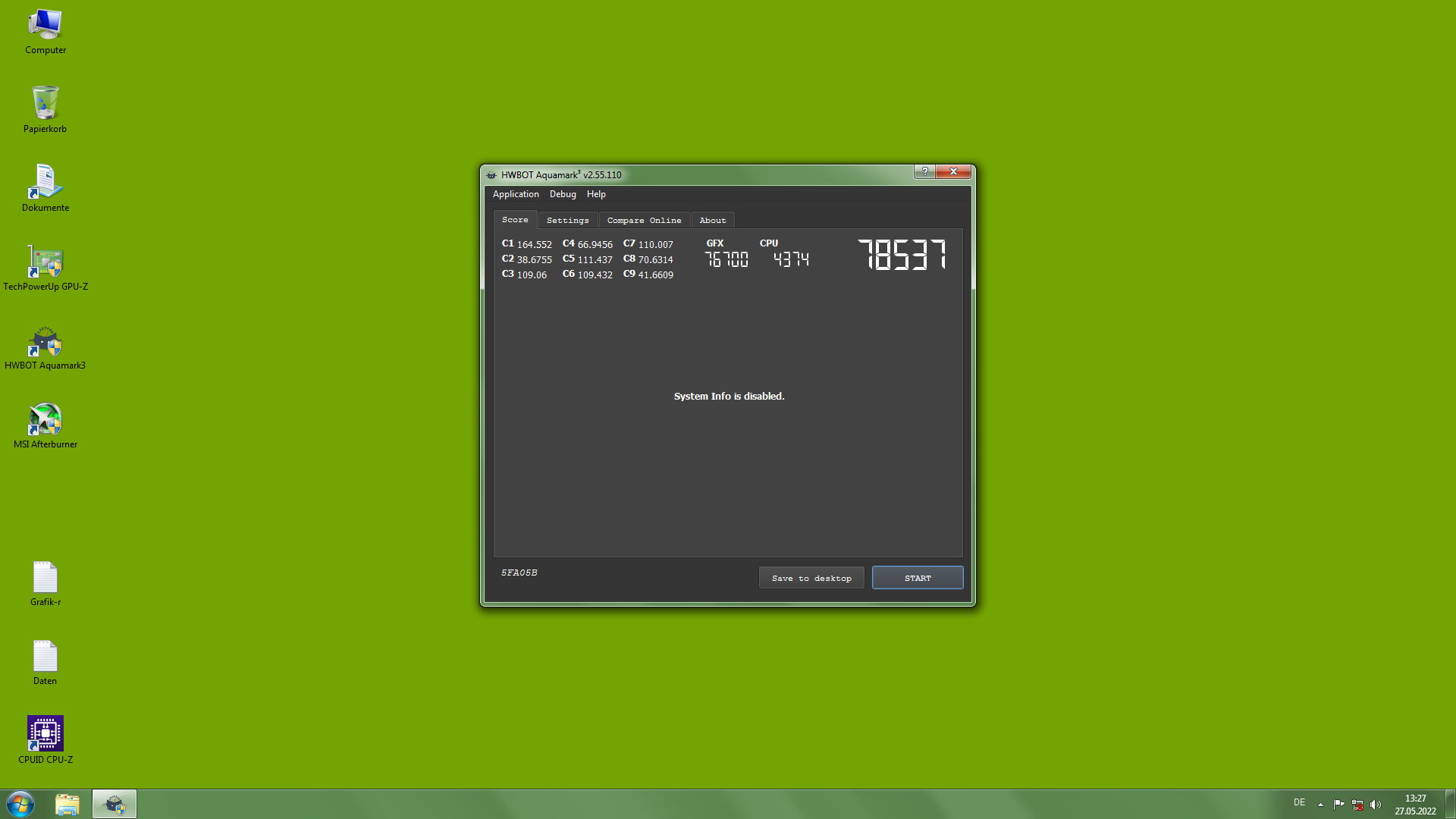This screenshot has height=819, width=1456.
Task: Open the Computer desktop icon
Action: (45, 32)
